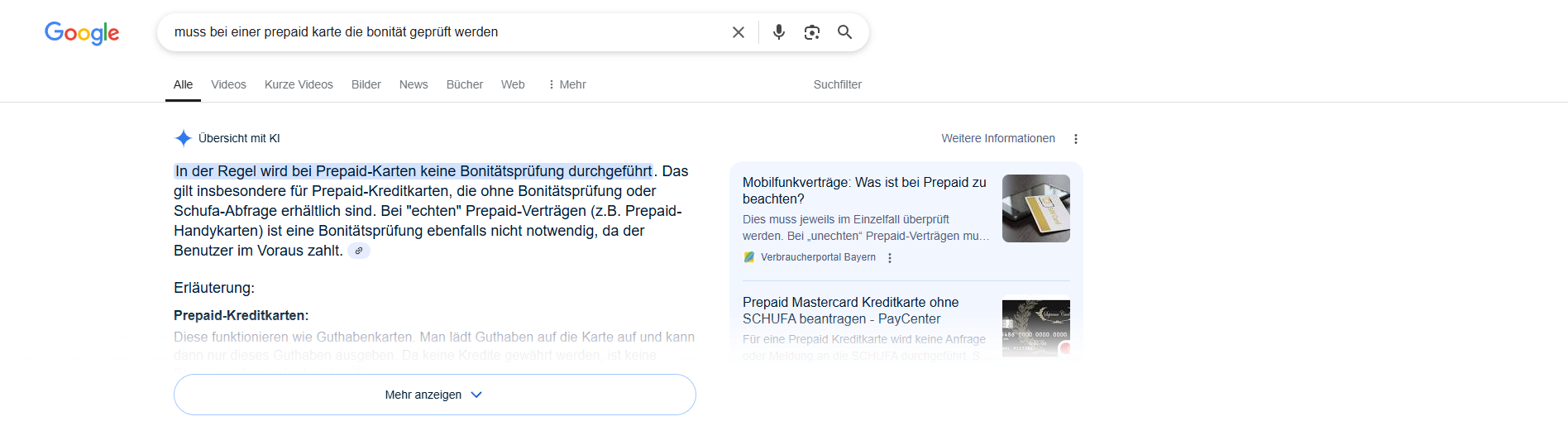
Task: Click Weitere Informationen link
Action: click(997, 138)
